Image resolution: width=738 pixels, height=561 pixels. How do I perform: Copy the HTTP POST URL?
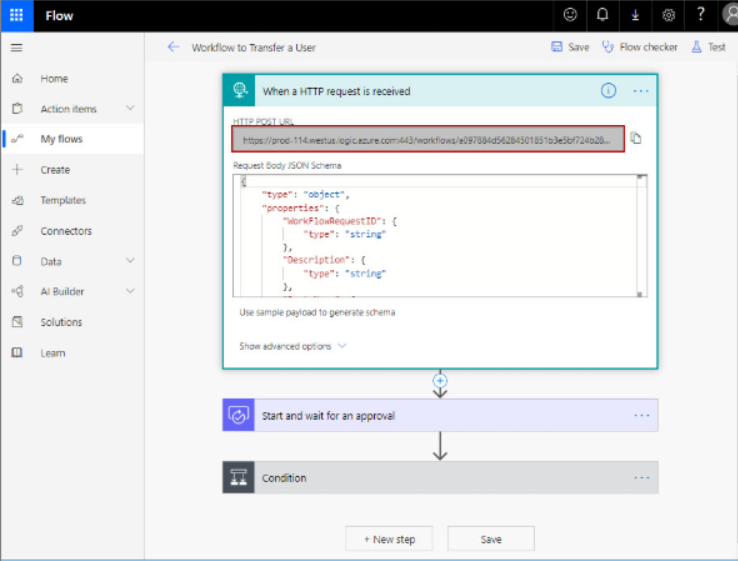(x=636, y=138)
